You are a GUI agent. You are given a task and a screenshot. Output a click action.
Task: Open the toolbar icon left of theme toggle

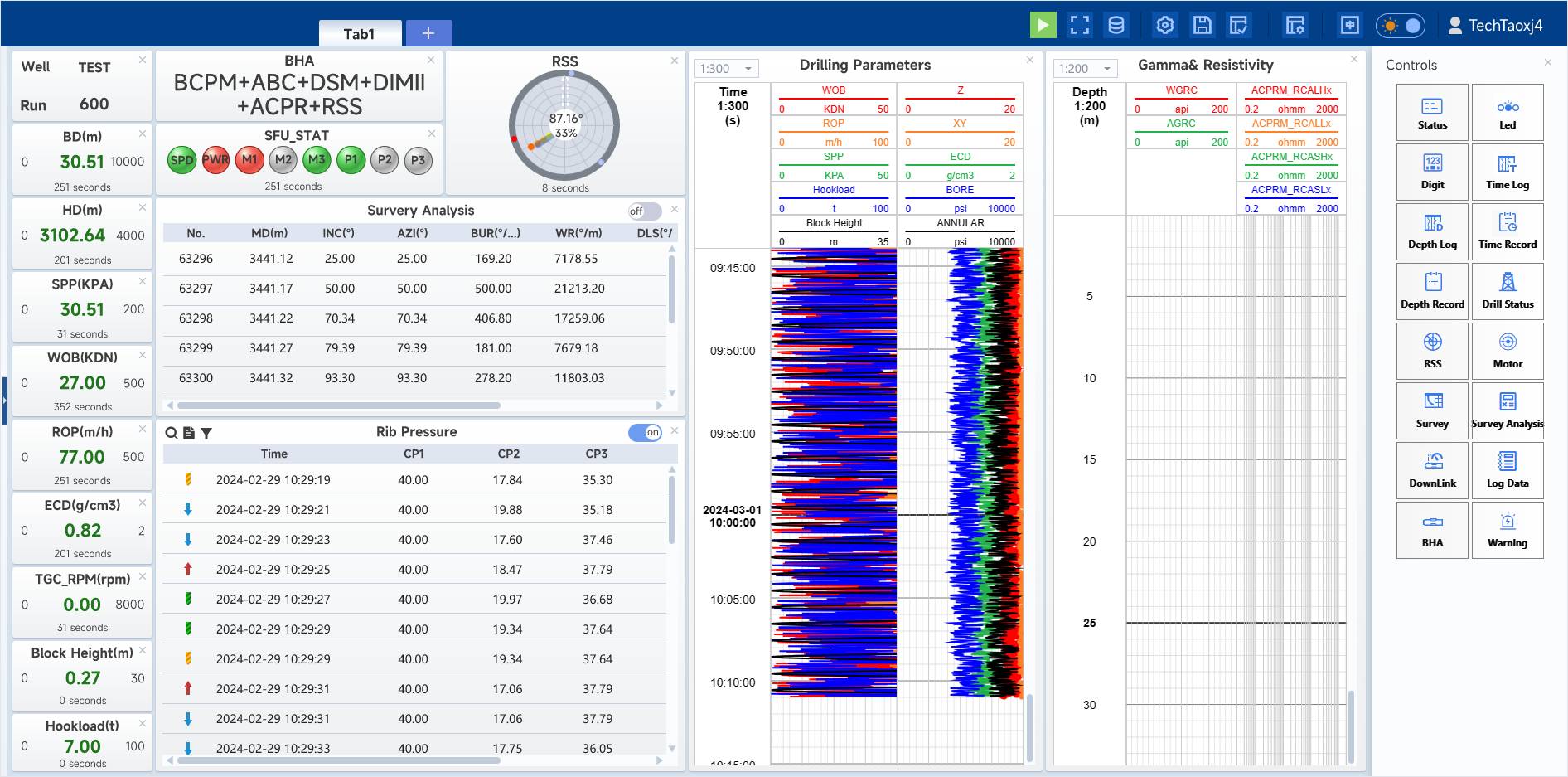click(1350, 25)
